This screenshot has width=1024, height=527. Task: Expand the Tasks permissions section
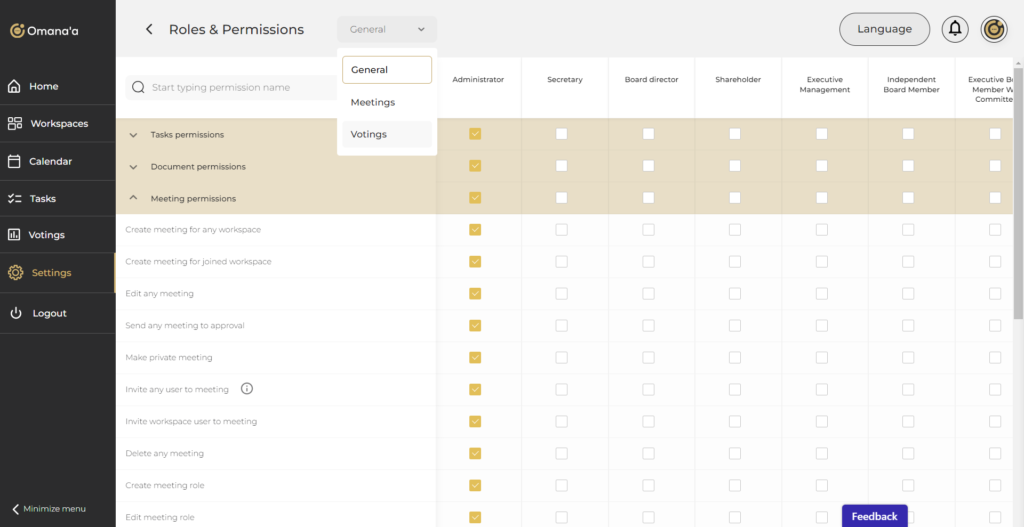[134, 135]
